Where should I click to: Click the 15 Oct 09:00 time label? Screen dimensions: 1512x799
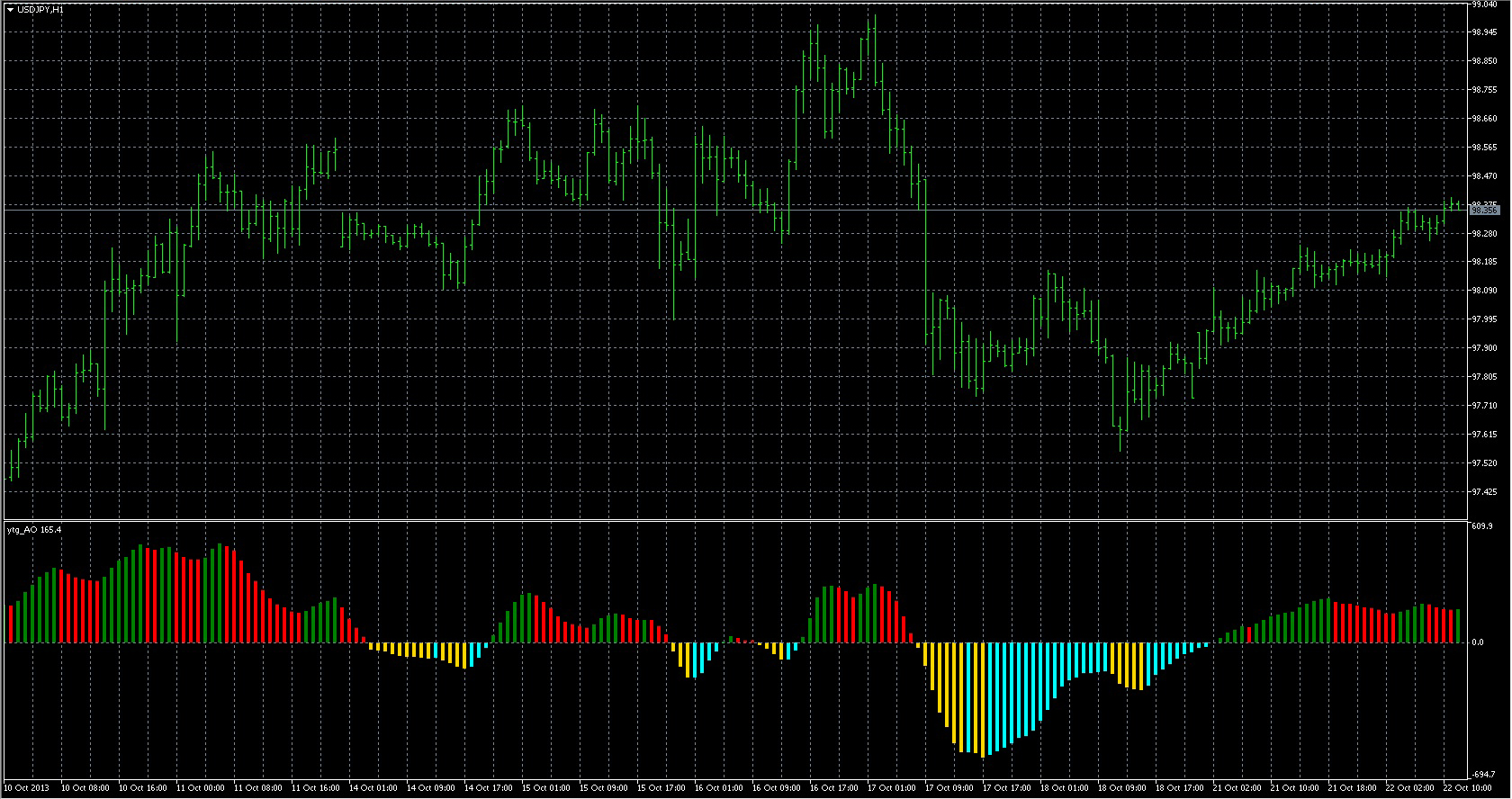(x=603, y=788)
